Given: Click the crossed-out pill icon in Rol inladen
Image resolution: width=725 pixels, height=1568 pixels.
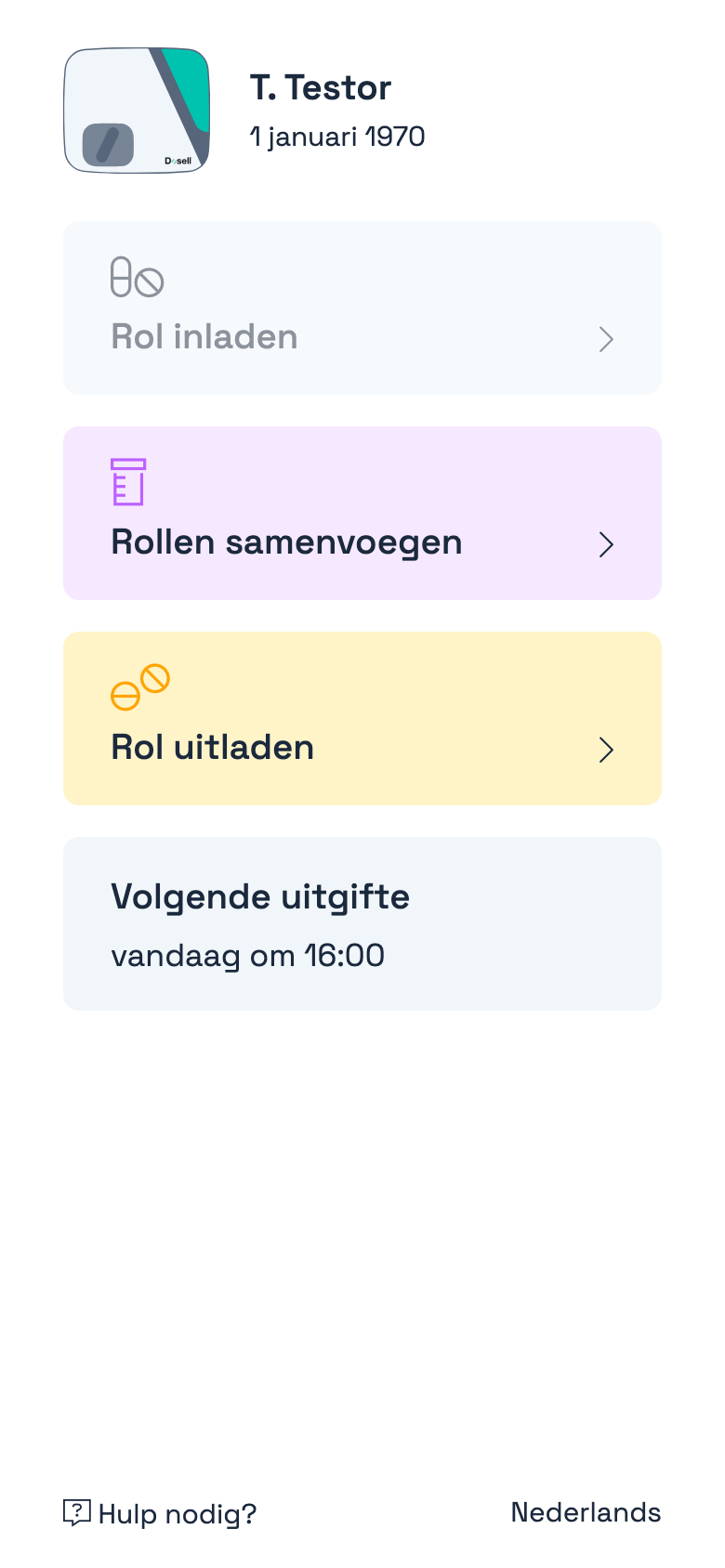Looking at the screenshot, I should (x=149, y=281).
